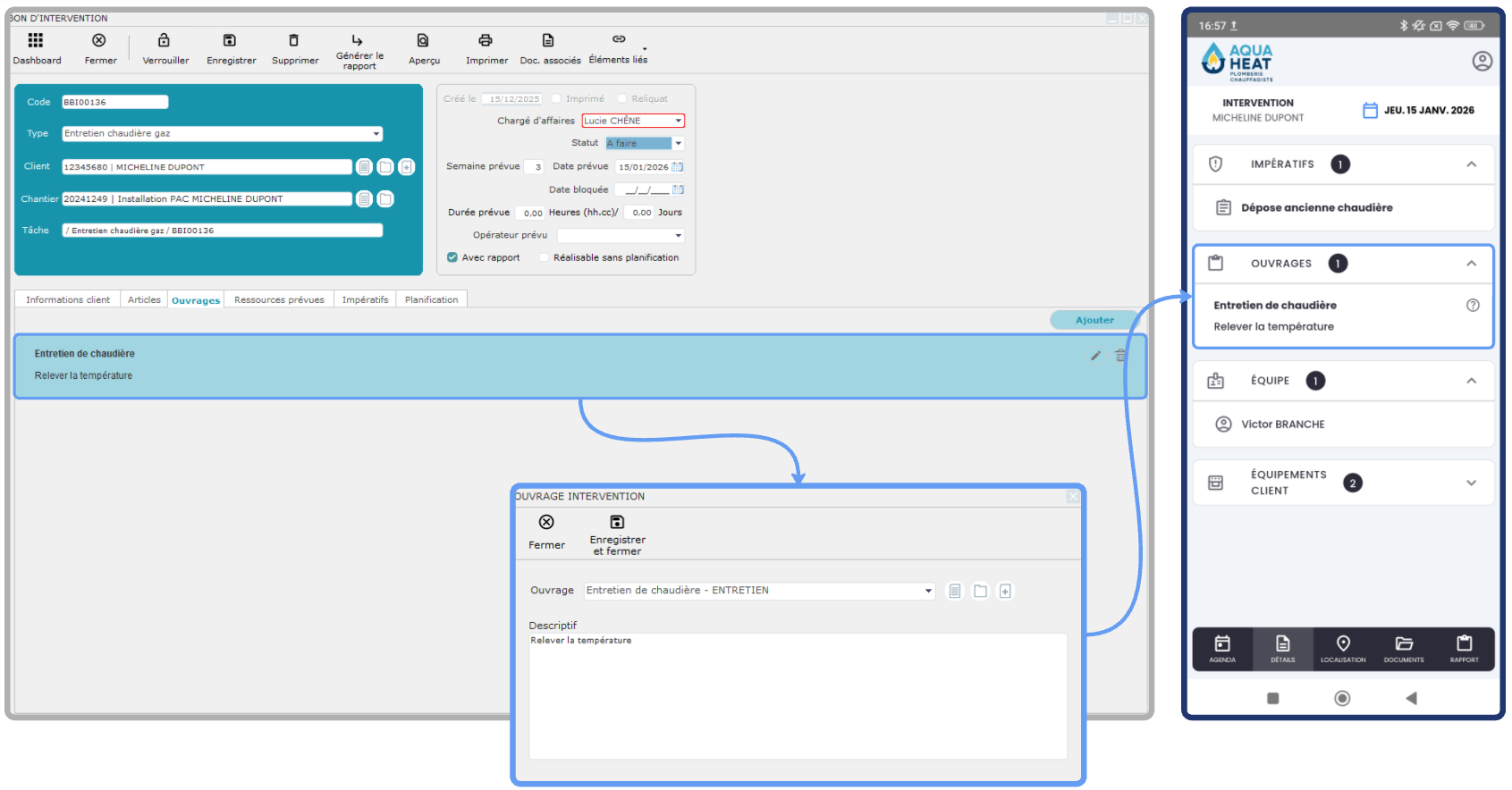Open the Chargé d'affaires dropdown
This screenshot has width=1512, height=790.
(678, 121)
